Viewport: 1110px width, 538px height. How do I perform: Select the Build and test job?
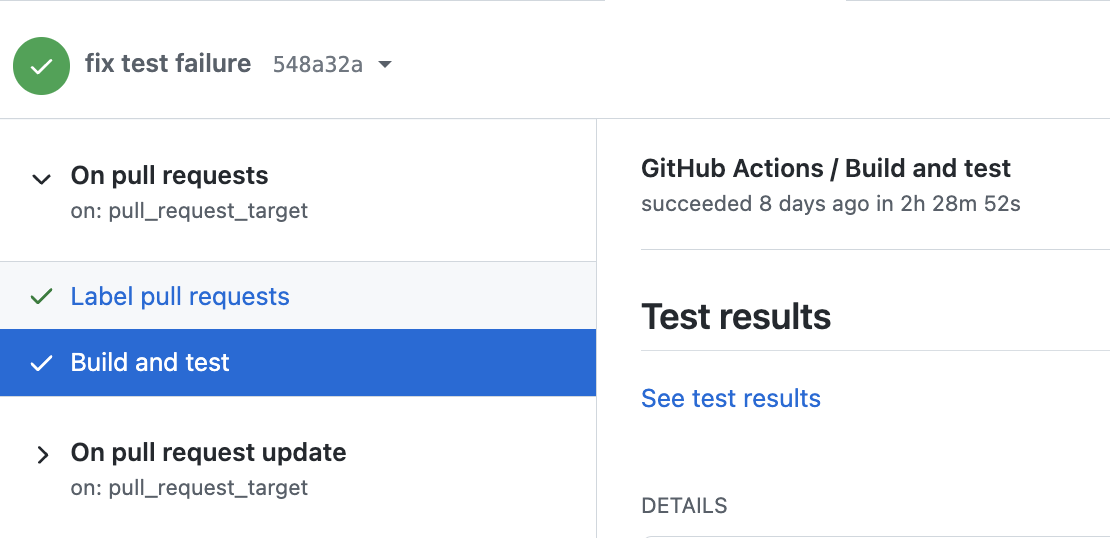[150, 362]
